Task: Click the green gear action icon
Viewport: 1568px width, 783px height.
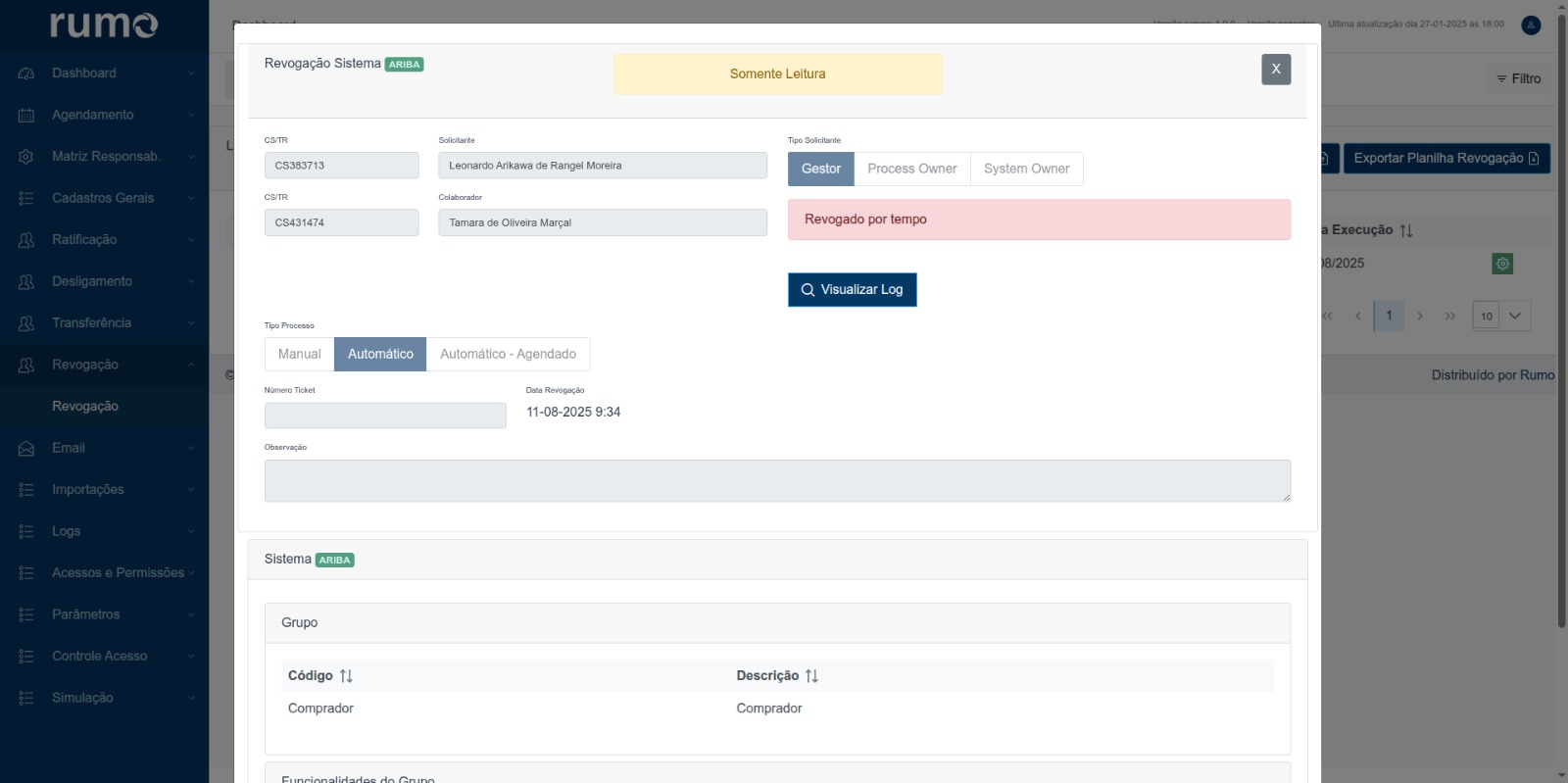Action: (x=1502, y=264)
